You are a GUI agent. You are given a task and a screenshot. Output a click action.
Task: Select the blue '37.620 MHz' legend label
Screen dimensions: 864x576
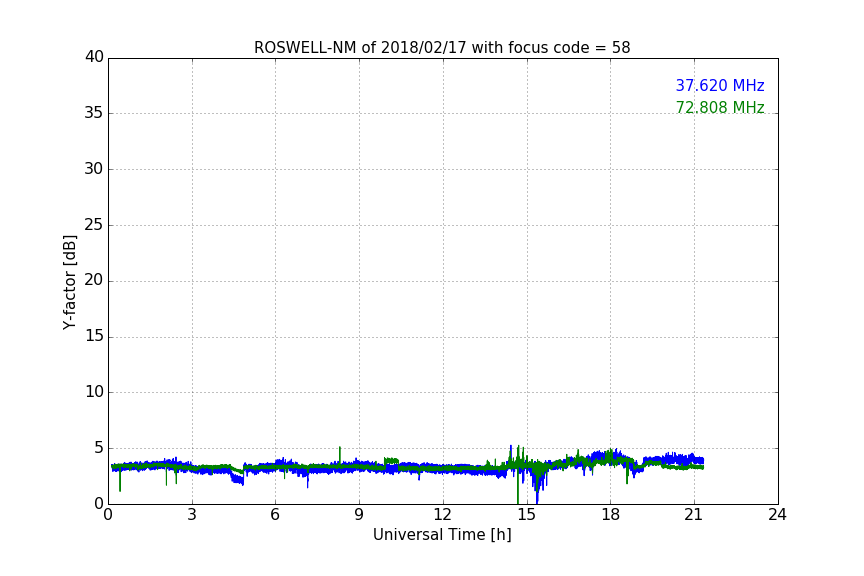click(720, 86)
